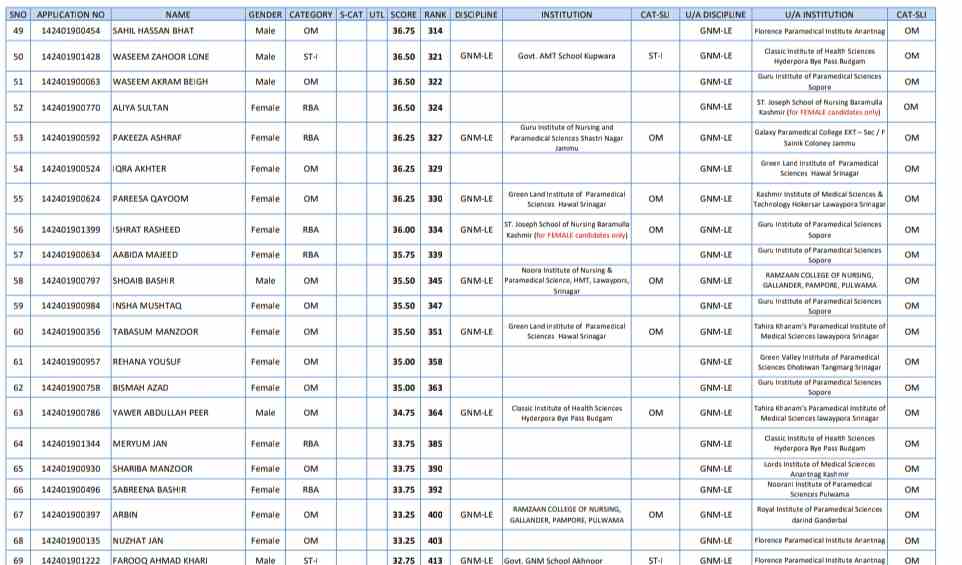This screenshot has width=962, height=565.
Task: Click the rank 324 cell
Action: pos(435,107)
